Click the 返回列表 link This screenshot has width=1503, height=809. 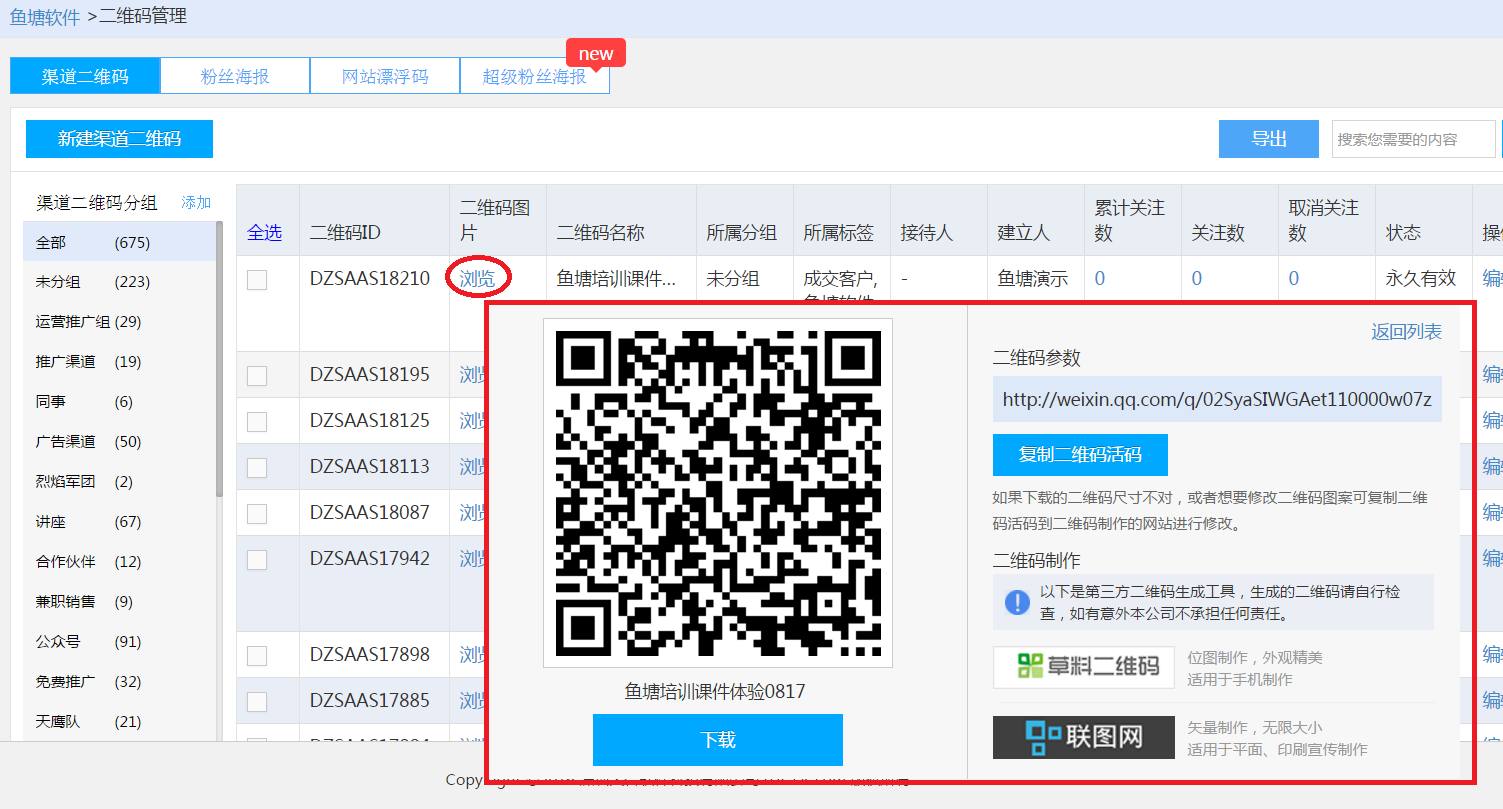point(1406,332)
